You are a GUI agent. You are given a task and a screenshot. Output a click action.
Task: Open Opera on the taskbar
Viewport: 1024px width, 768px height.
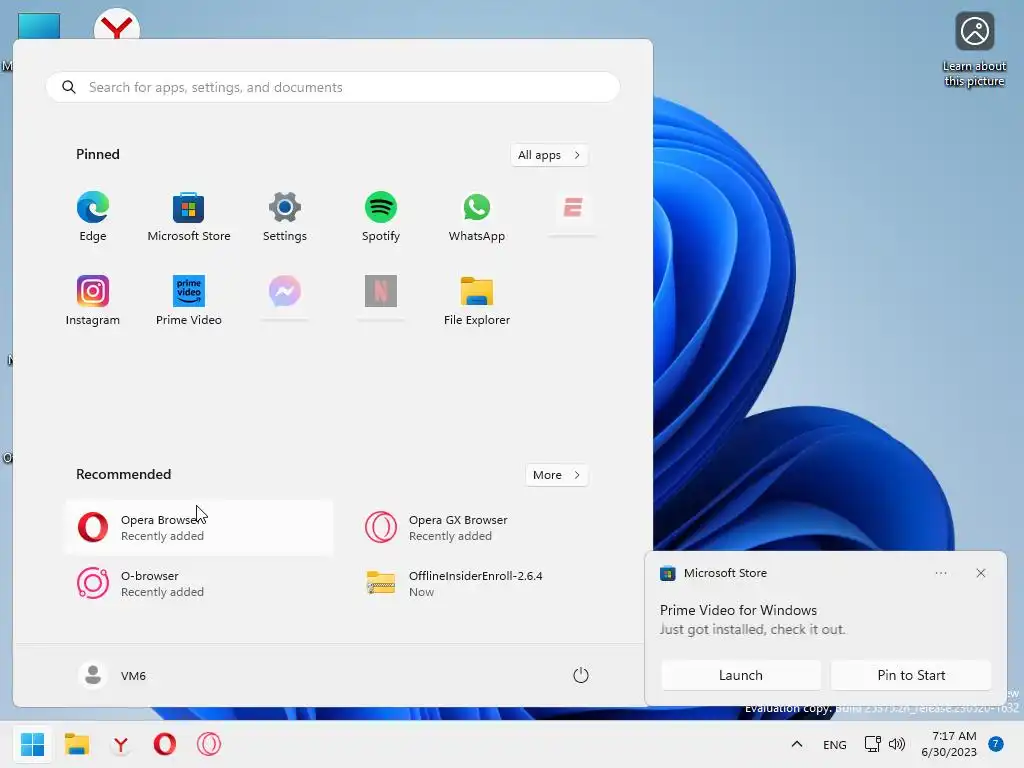click(x=165, y=744)
